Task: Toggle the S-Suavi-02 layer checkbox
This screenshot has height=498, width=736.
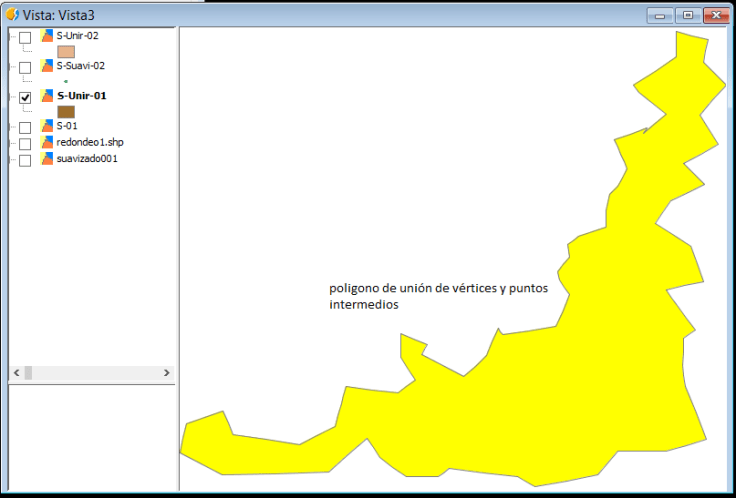Action: pyautogui.click(x=25, y=67)
